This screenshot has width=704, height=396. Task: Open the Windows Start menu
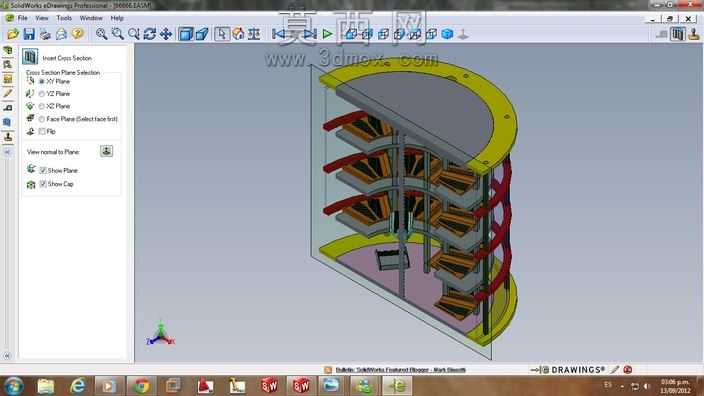(x=13, y=386)
